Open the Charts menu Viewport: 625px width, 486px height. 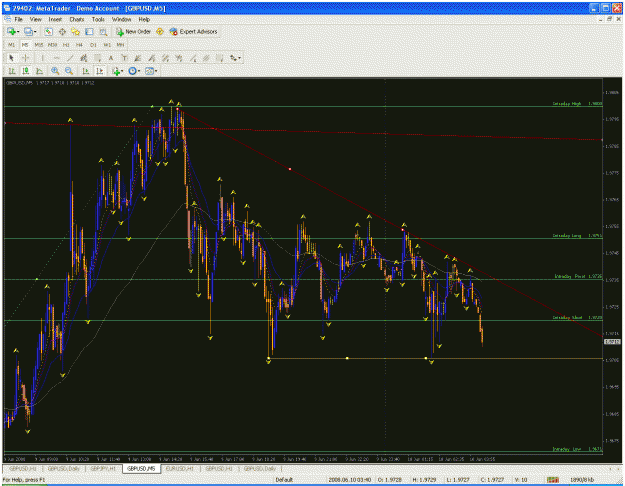[x=77, y=19]
